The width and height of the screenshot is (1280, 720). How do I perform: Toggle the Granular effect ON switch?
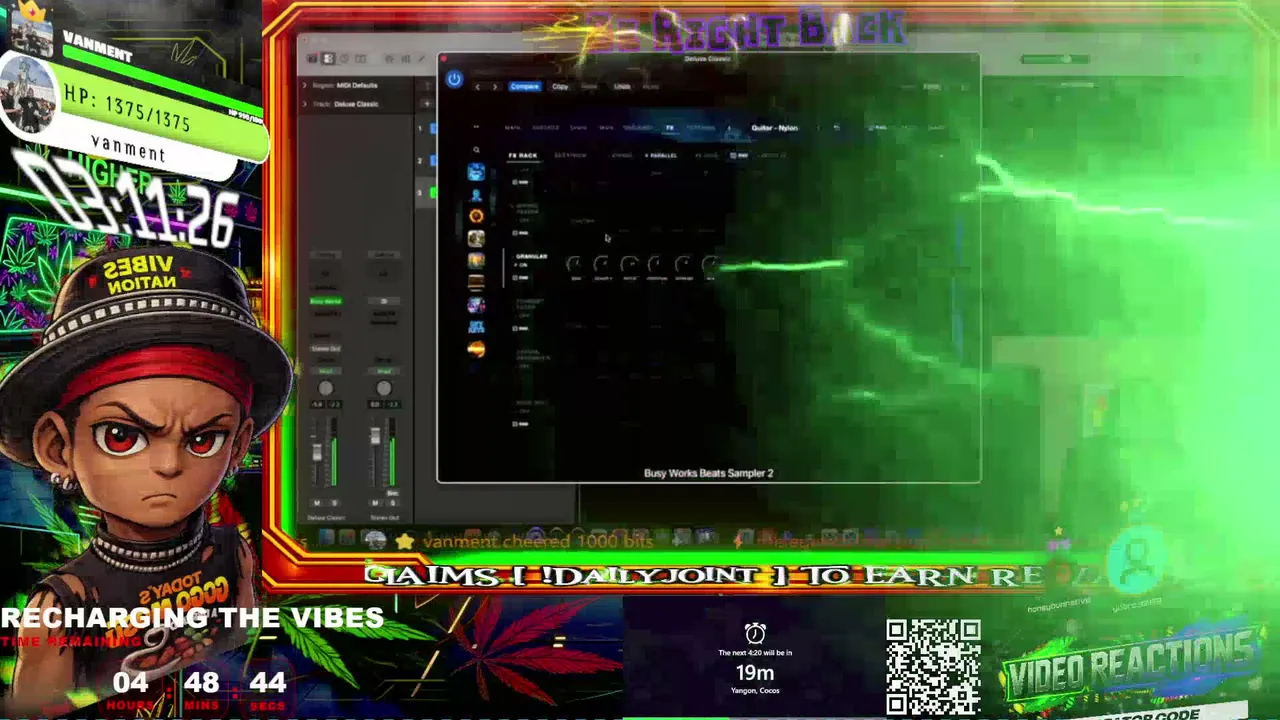[521, 265]
